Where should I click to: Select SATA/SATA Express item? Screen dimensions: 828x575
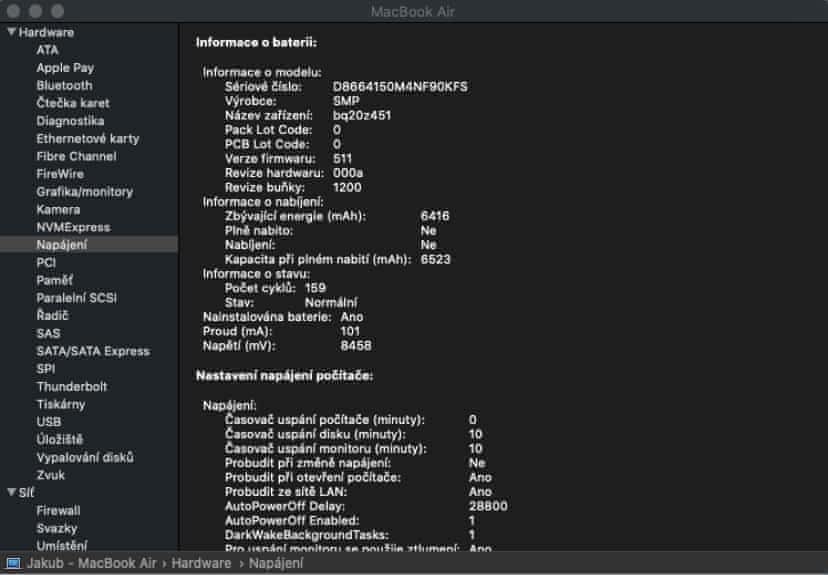[92, 350]
